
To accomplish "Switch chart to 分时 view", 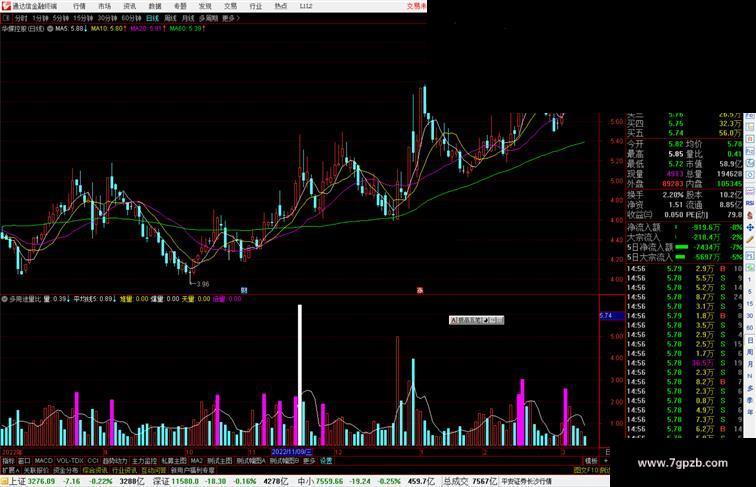I will 21,18.
